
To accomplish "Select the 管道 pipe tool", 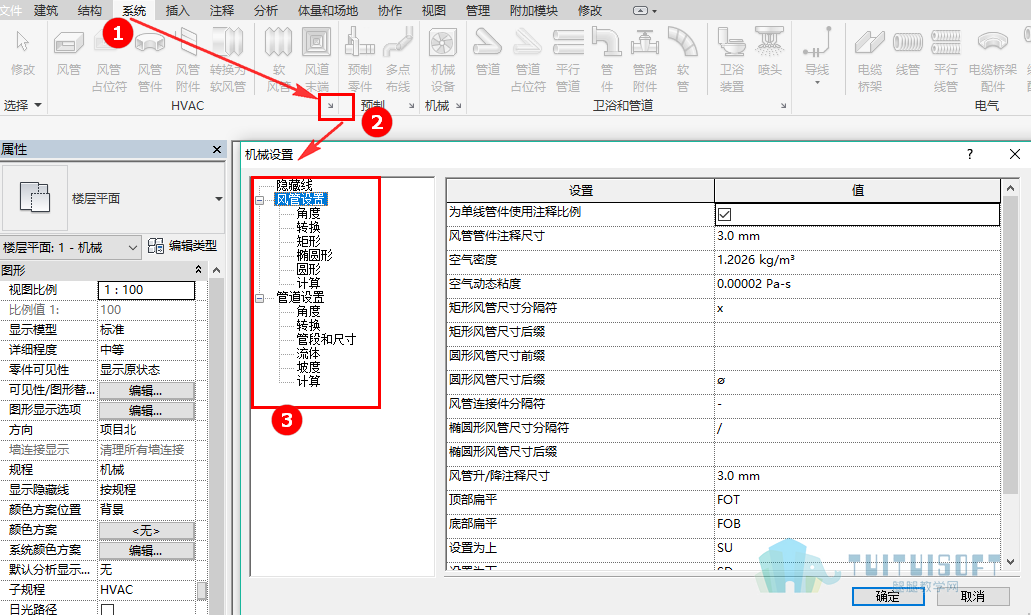I will (x=488, y=52).
